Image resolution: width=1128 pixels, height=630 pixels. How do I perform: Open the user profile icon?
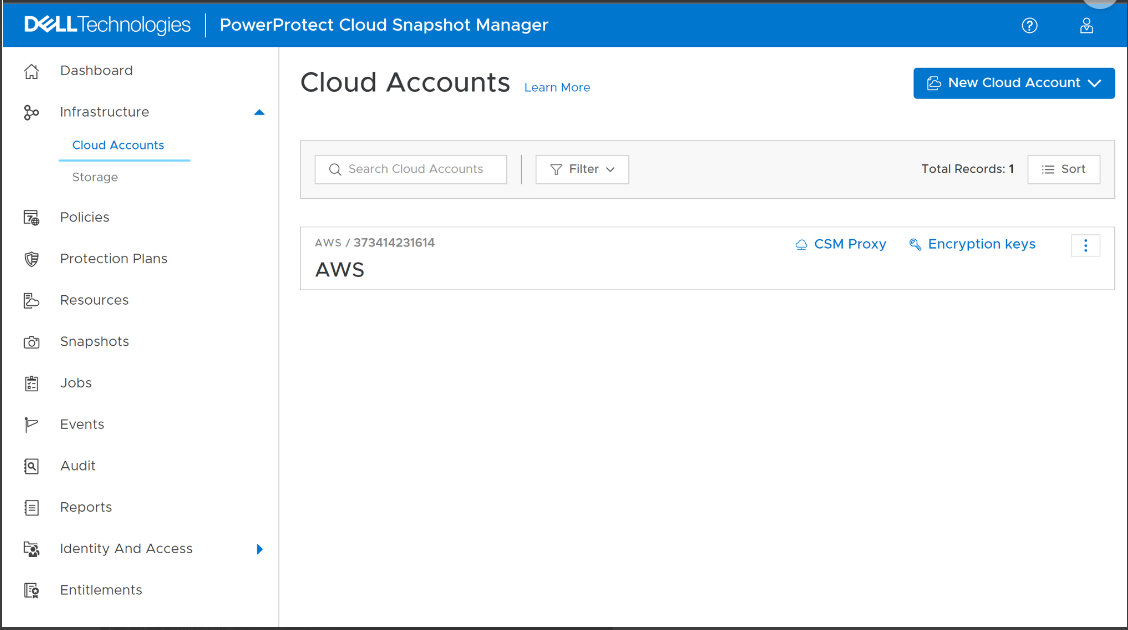[x=1086, y=26]
